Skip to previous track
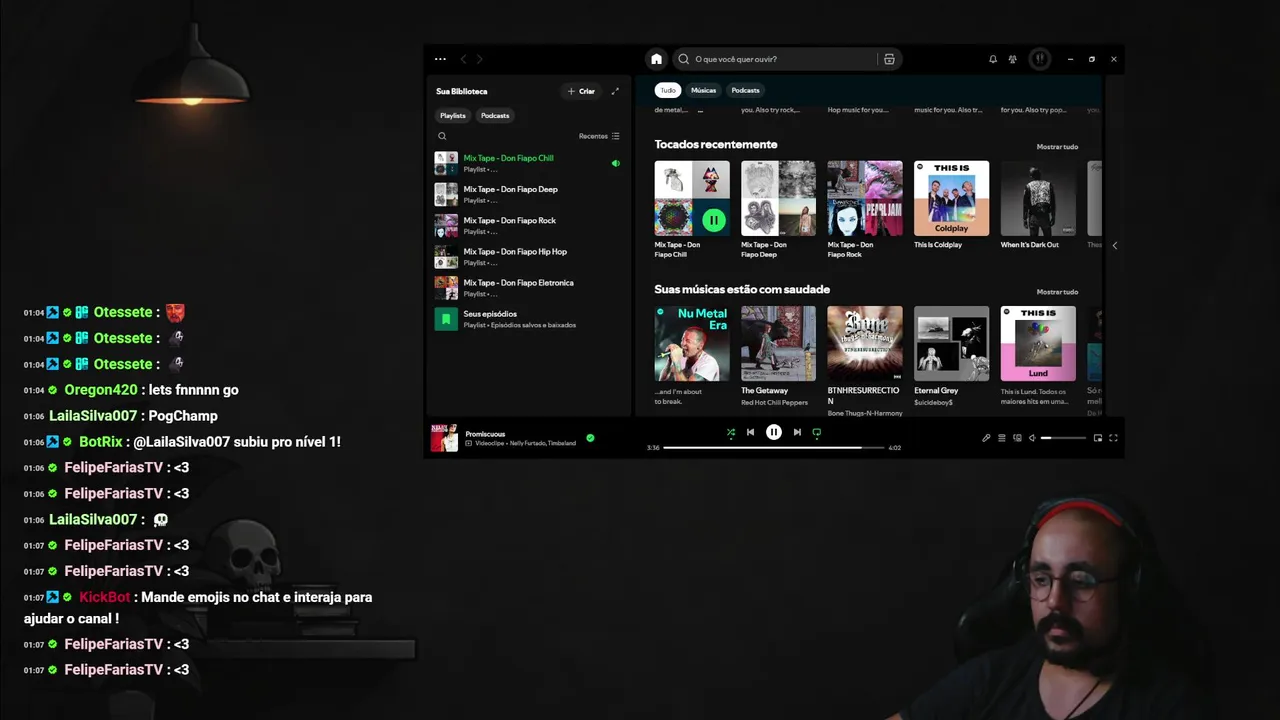This screenshot has width=1280, height=720. click(x=750, y=432)
